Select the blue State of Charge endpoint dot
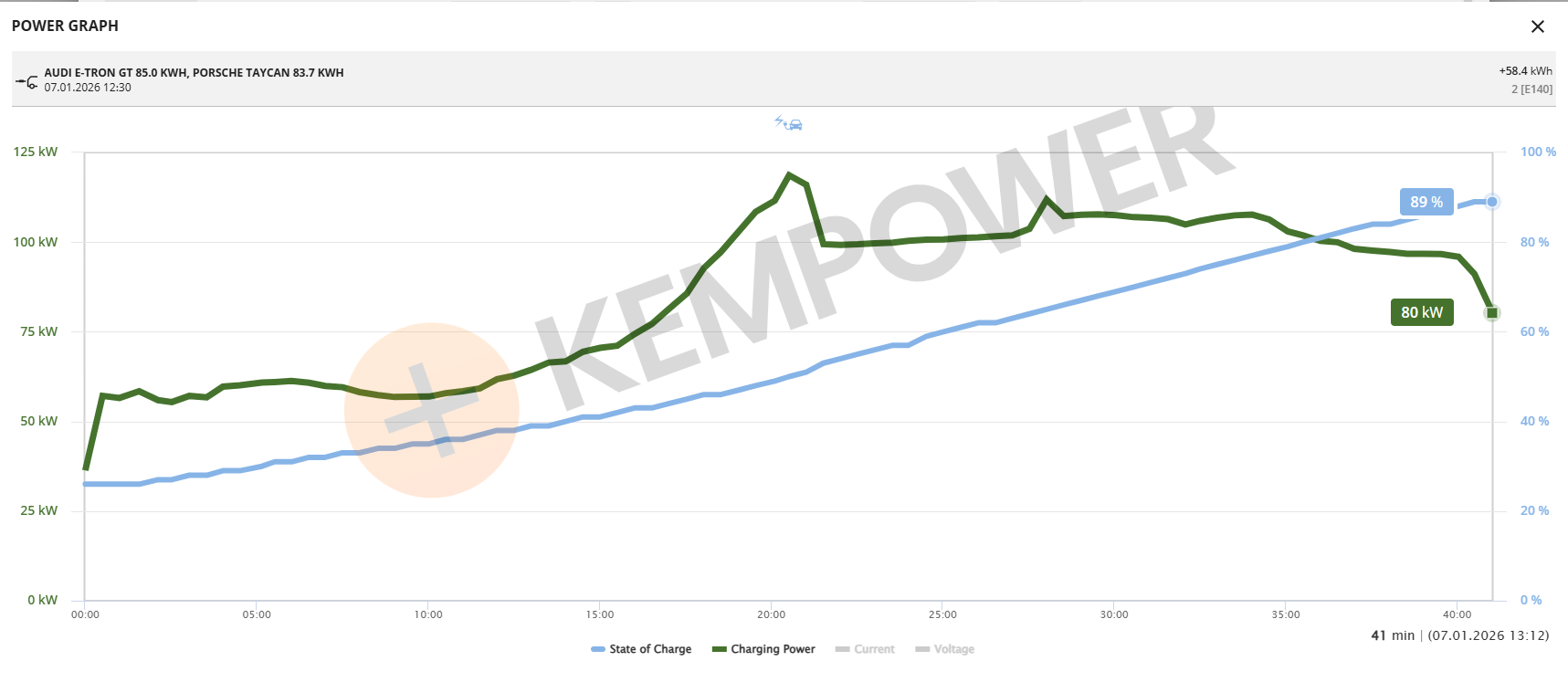The height and width of the screenshot is (682, 1568). [1492, 202]
